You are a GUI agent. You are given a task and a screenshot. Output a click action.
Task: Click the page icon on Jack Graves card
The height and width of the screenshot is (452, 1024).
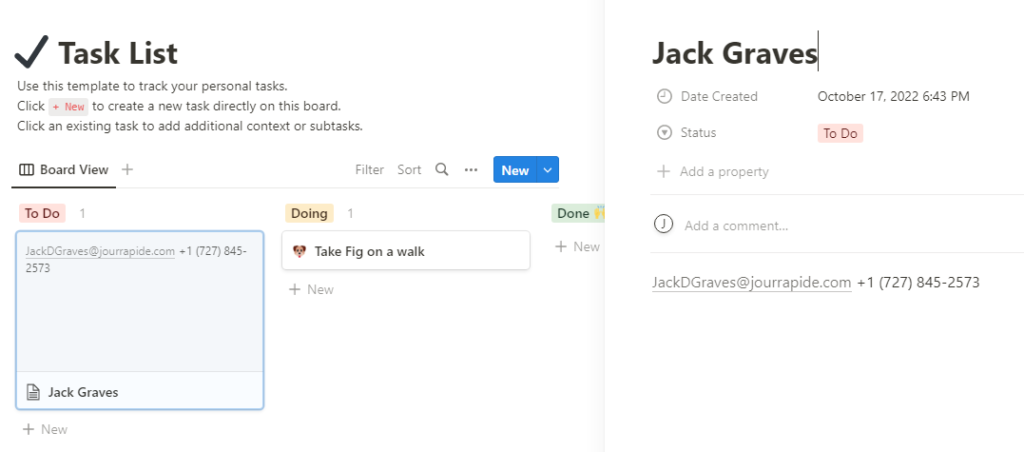(32, 392)
